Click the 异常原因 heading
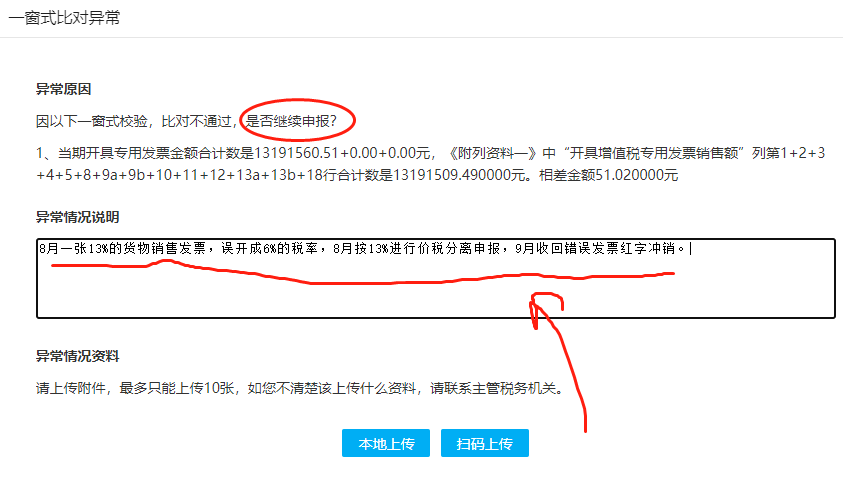The height and width of the screenshot is (484, 843). pos(63,89)
